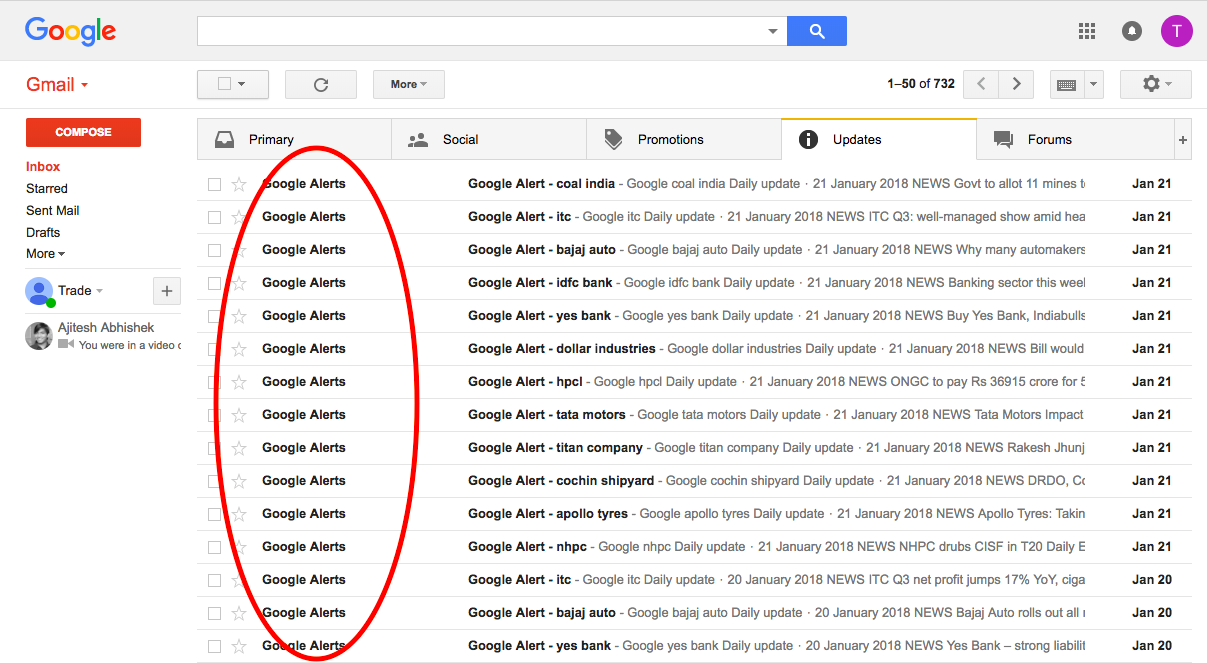Screen dimensions: 1207x663
Task: Open the Google Alert - yes bank email
Action: 539,315
